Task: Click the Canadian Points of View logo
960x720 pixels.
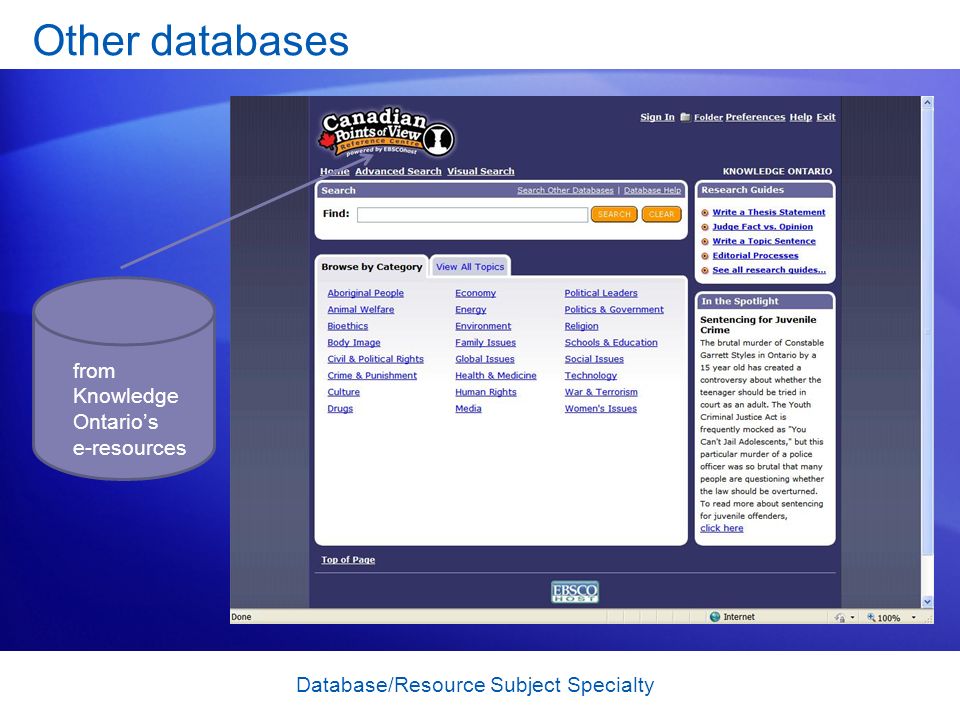Action: pyautogui.click(x=386, y=133)
